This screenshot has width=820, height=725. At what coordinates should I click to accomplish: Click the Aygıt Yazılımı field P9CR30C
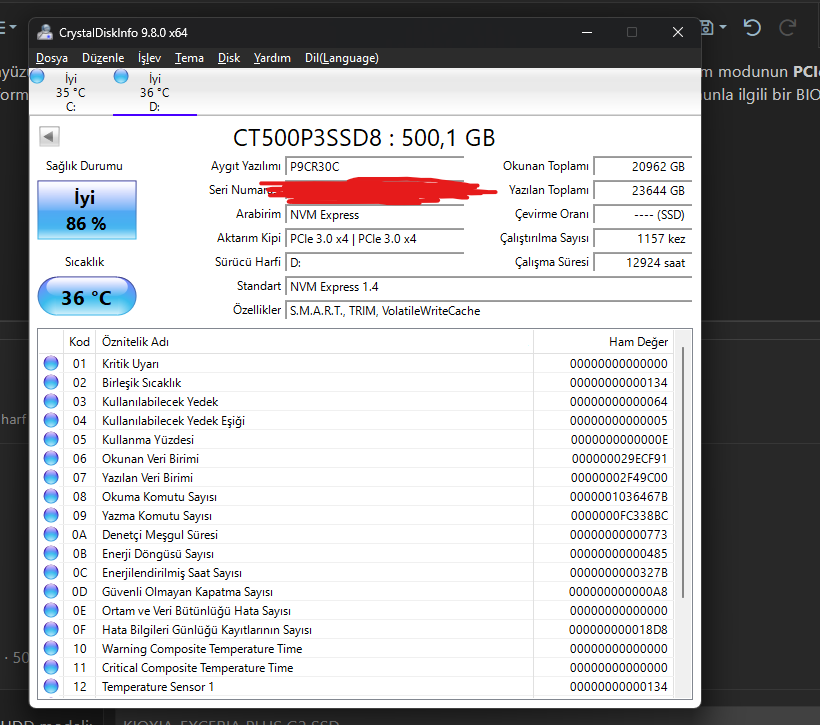374,166
